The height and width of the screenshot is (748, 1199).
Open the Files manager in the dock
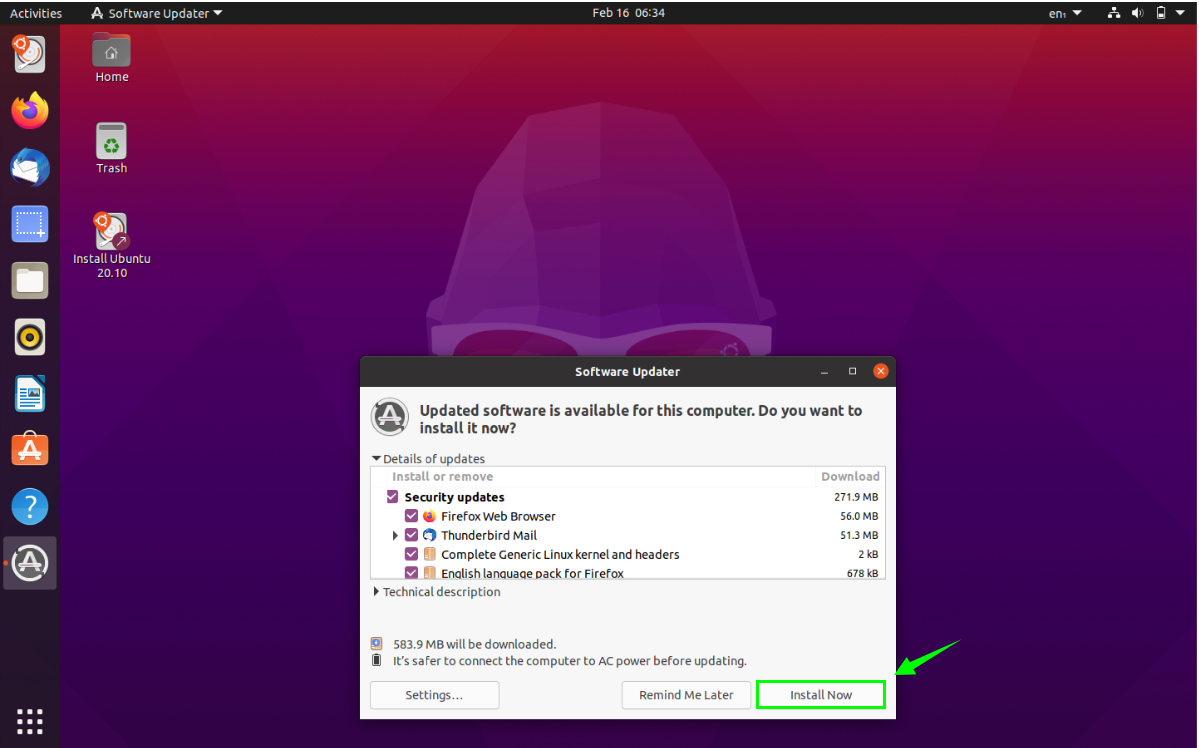click(30, 281)
